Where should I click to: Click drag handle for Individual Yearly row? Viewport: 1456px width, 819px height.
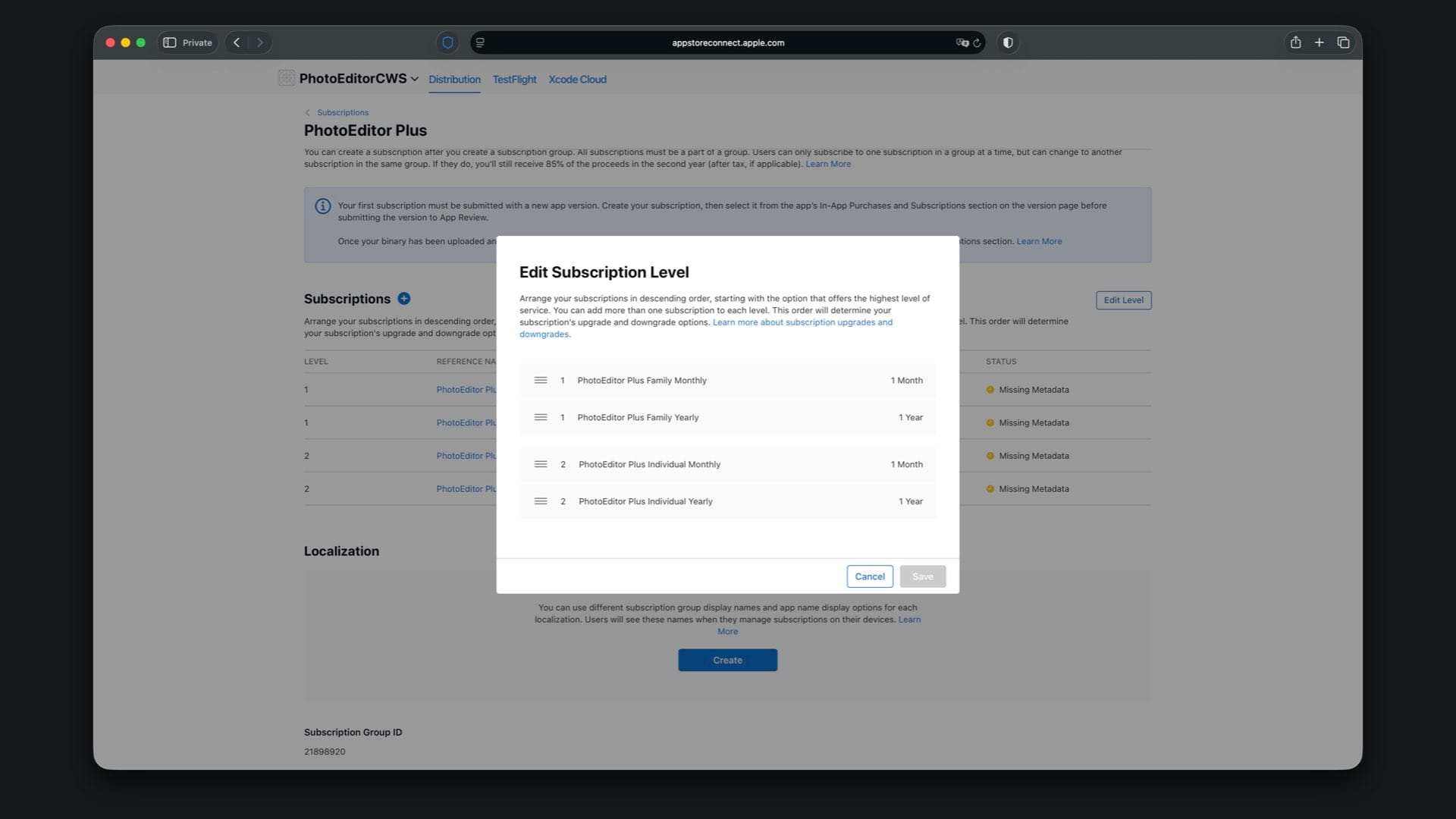coord(540,501)
